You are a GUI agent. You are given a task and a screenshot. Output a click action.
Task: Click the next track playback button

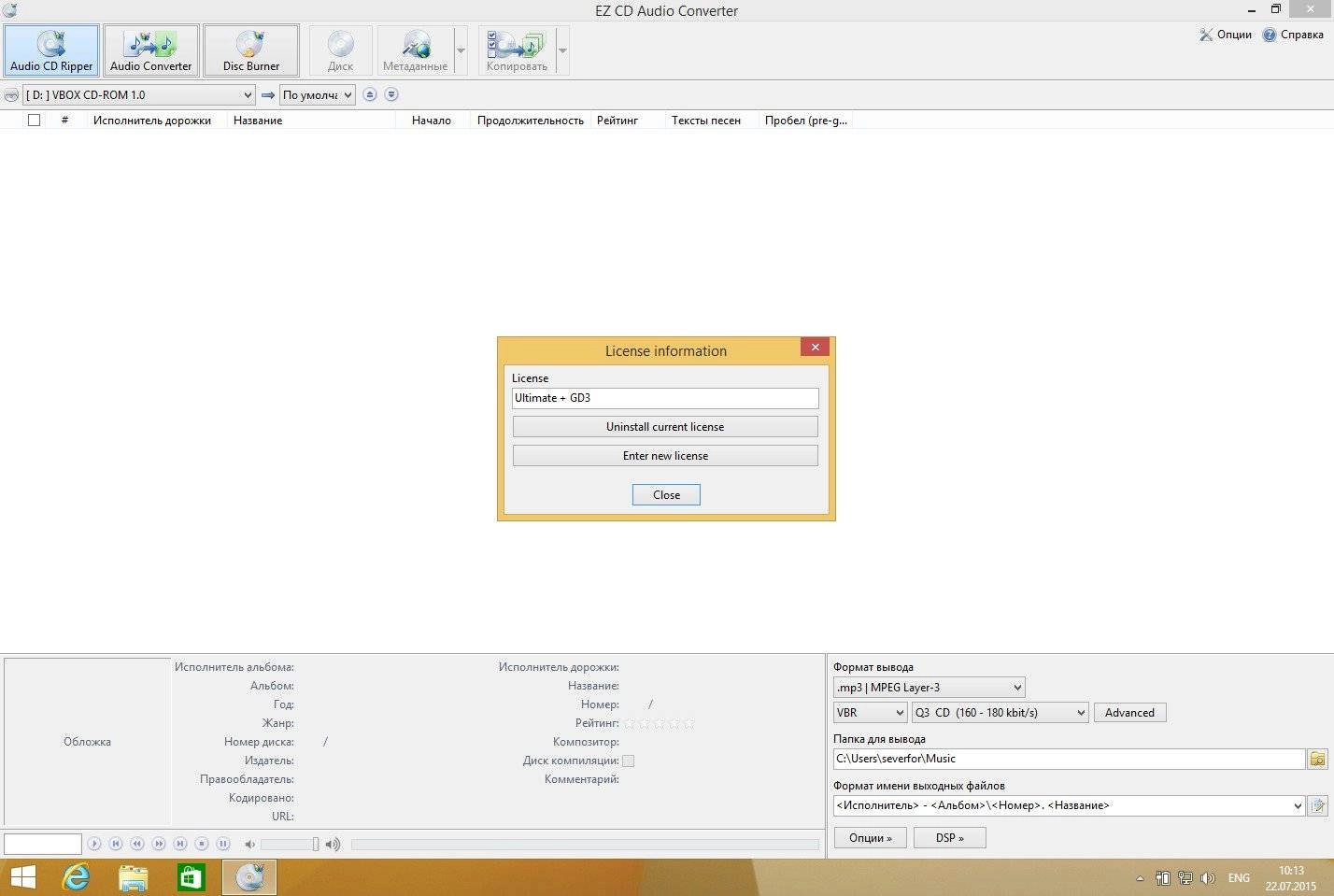click(180, 844)
